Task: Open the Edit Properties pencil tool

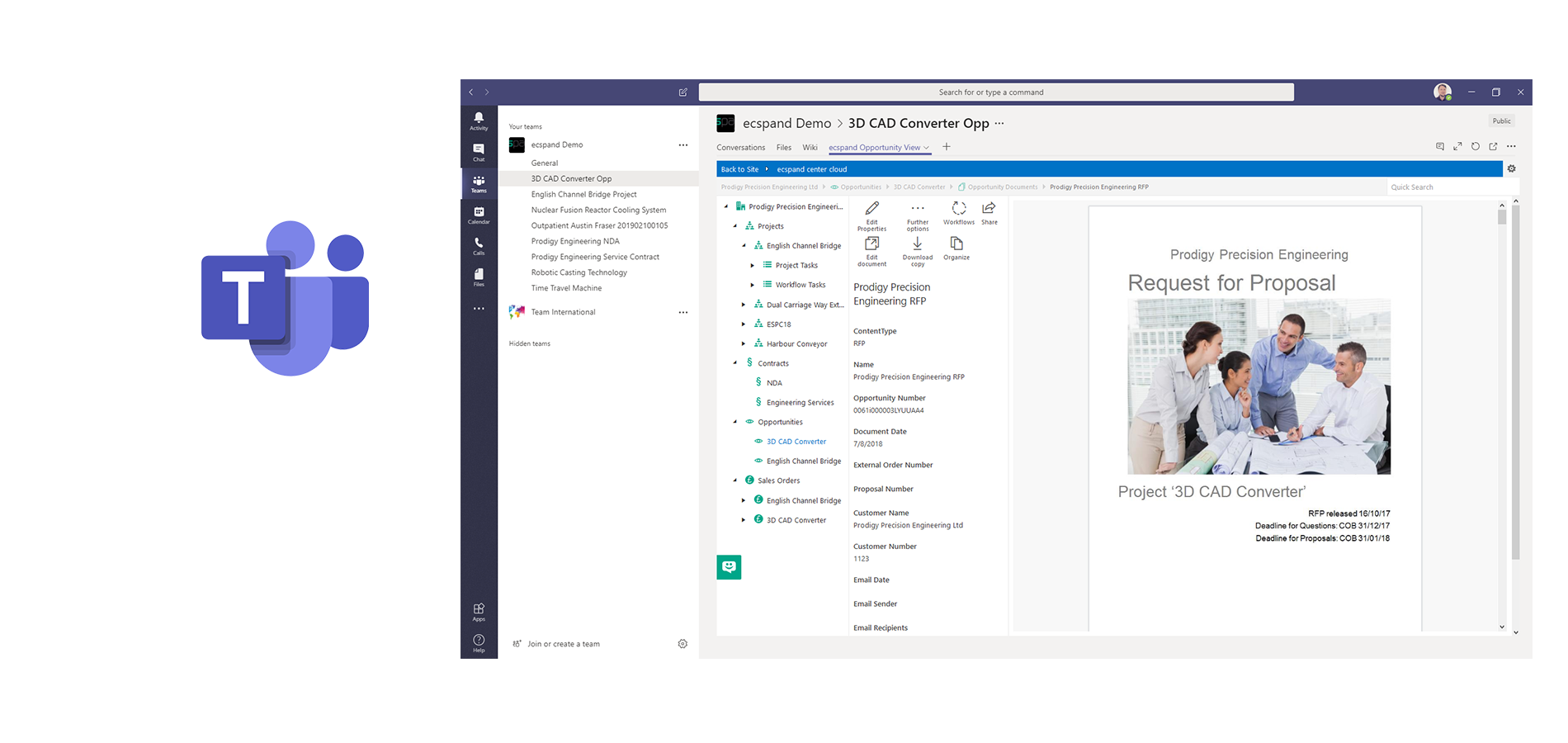Action: click(871, 216)
